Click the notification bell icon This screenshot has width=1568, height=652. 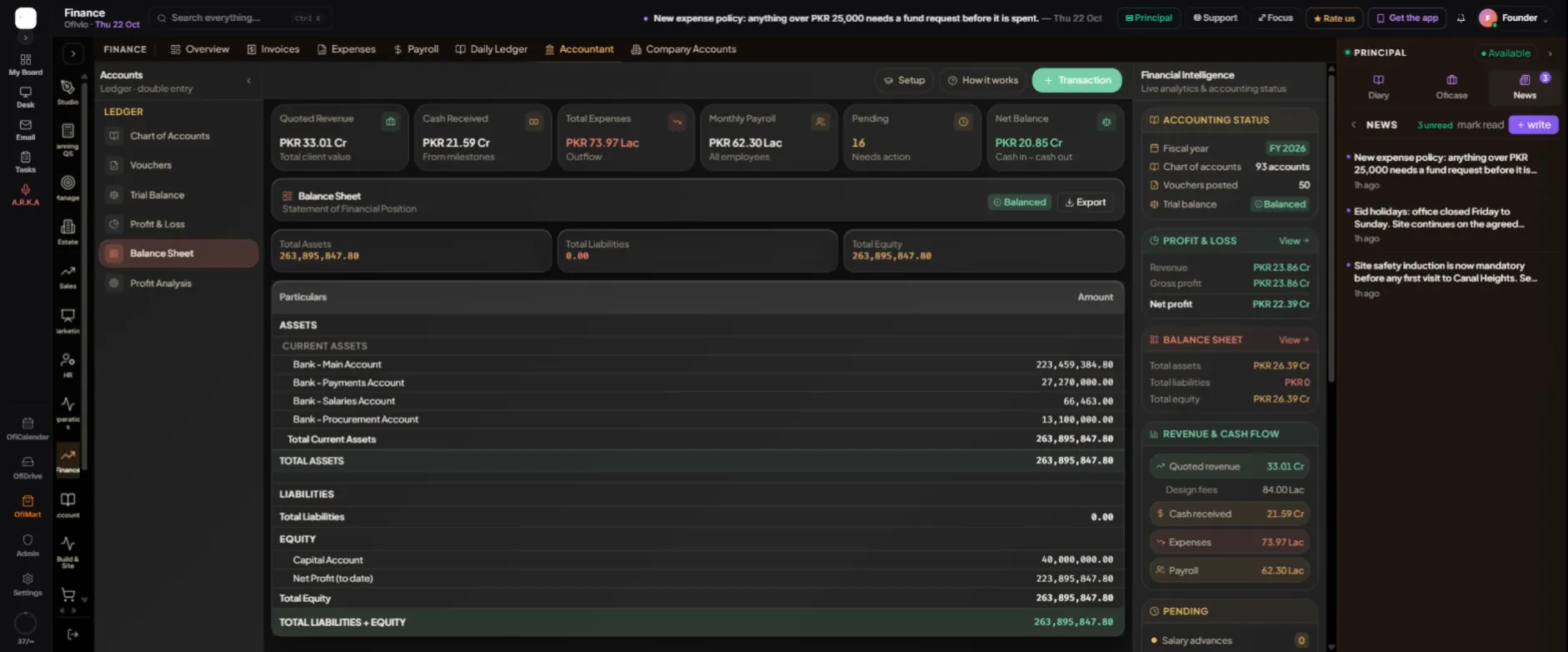click(x=1461, y=18)
